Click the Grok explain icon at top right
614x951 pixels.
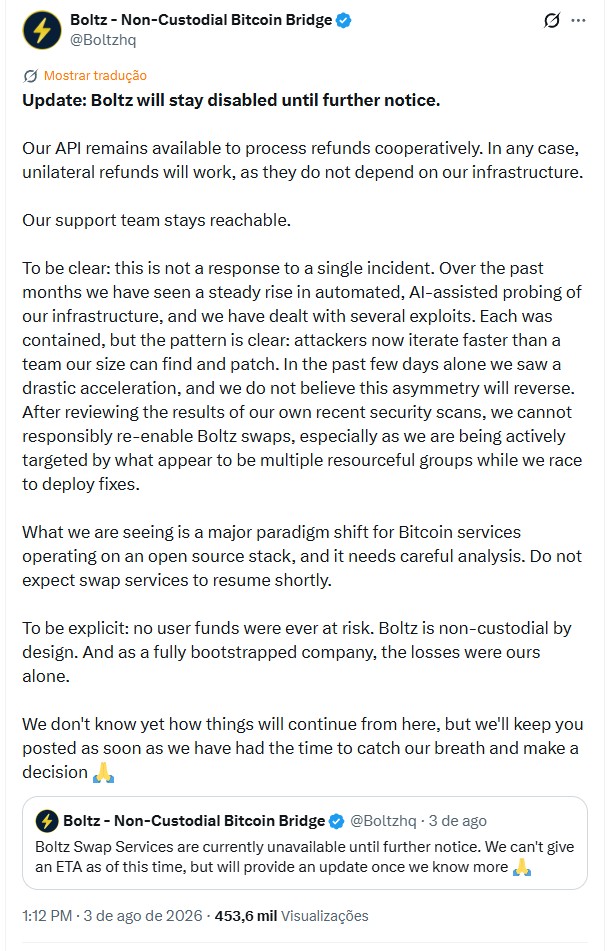coord(551,21)
